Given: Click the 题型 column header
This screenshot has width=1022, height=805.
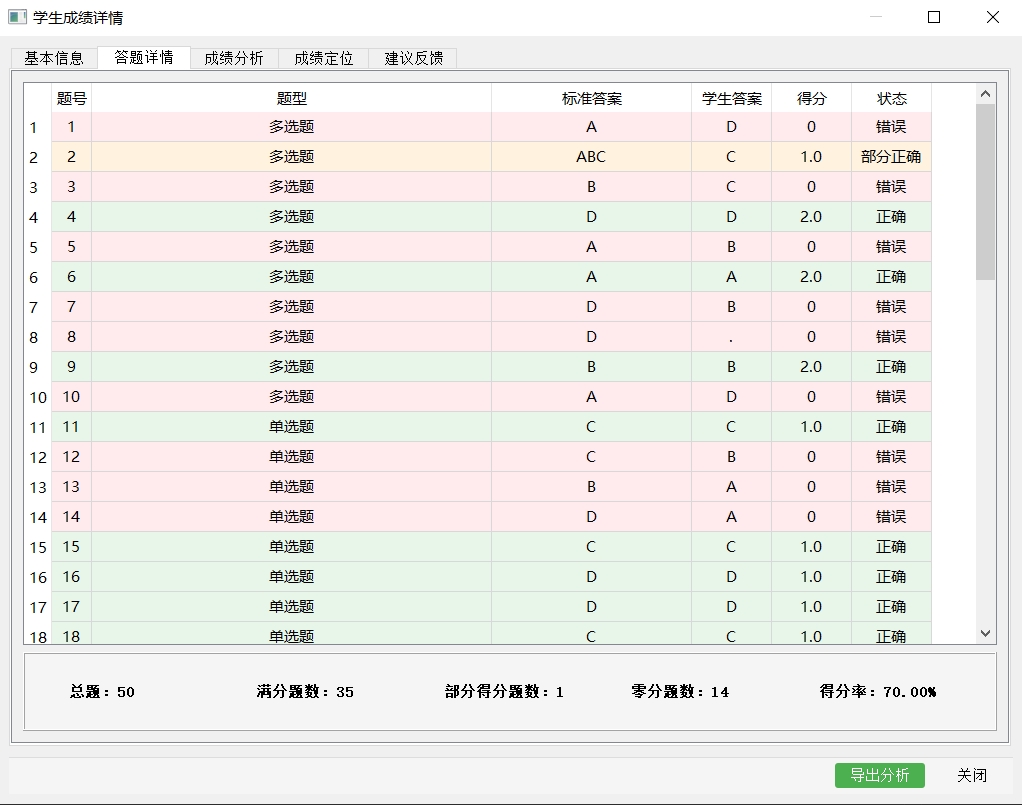Looking at the screenshot, I should click(x=291, y=98).
